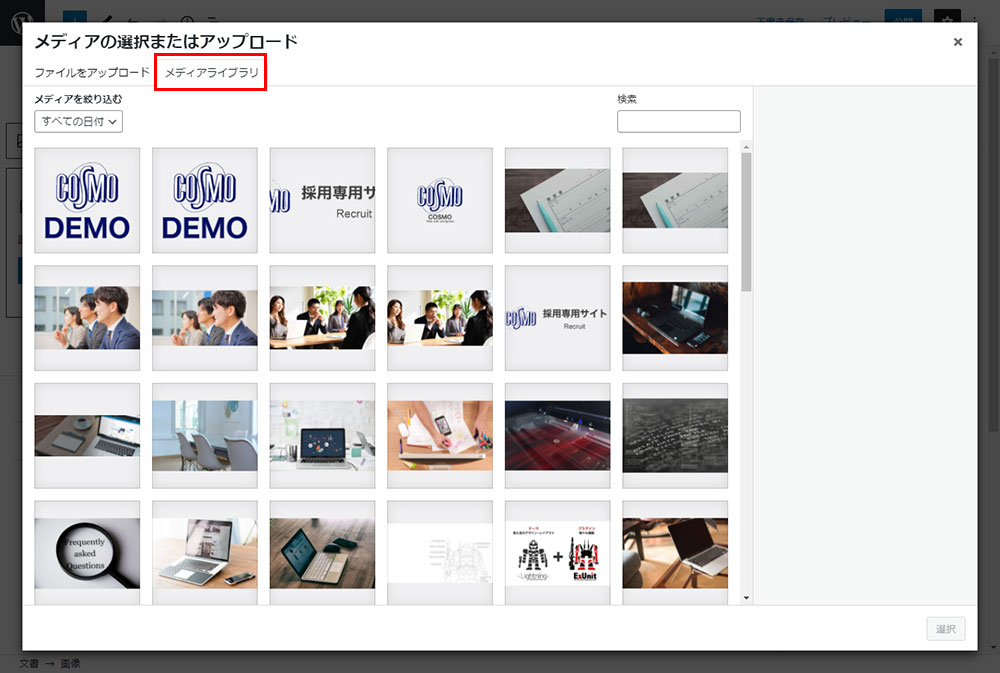
Task: Switch to ファイルをアップロード tab
Action: (92, 73)
